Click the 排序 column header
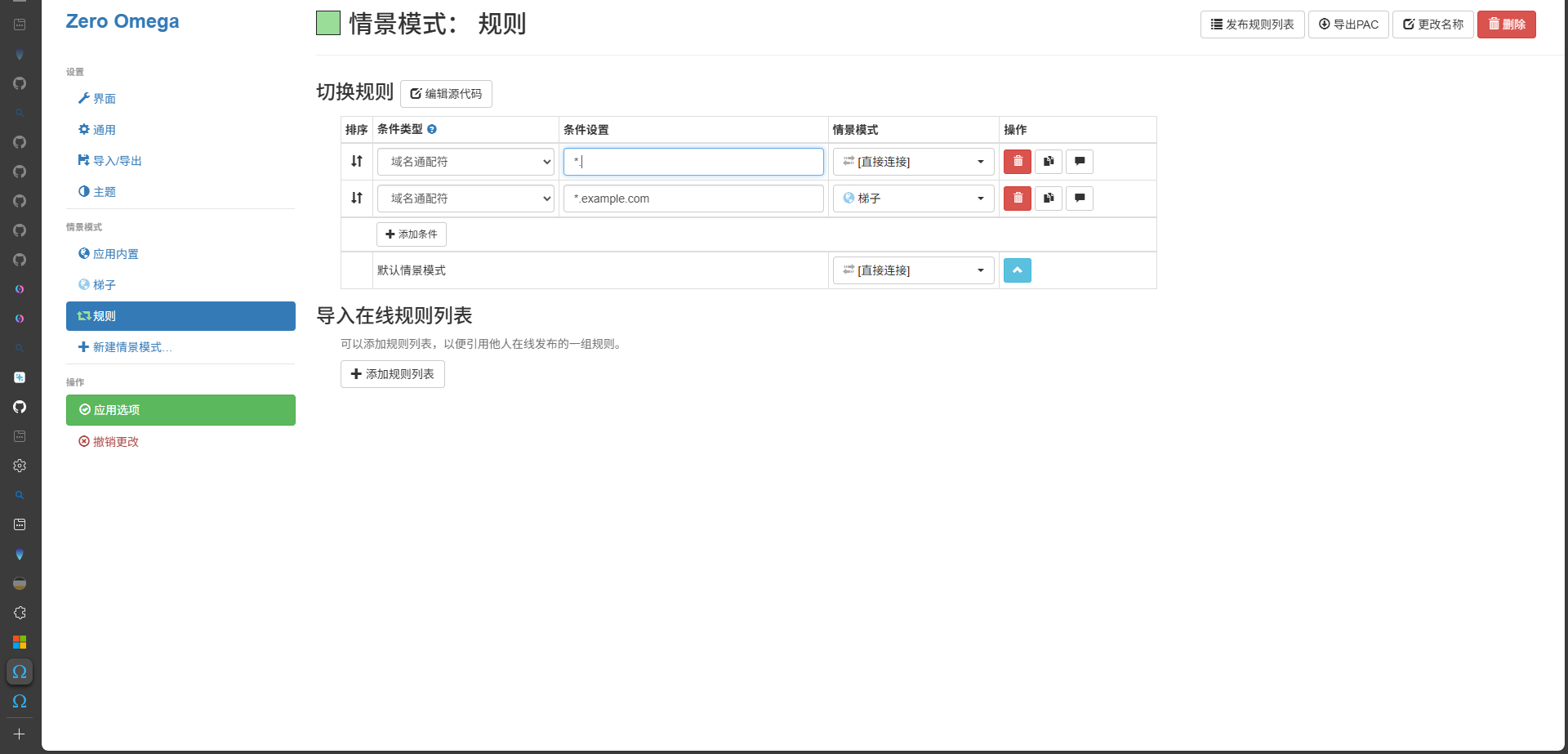The image size is (1568, 754). coord(356,130)
